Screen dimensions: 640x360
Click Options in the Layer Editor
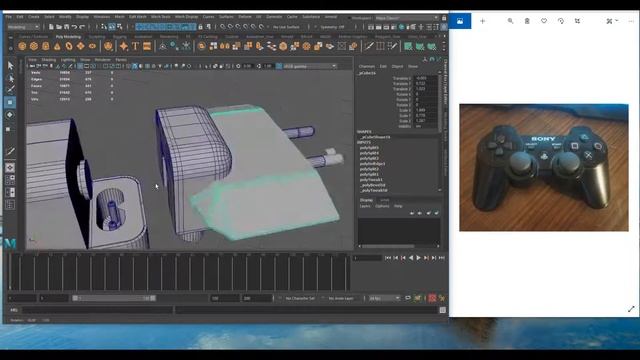(x=382, y=206)
